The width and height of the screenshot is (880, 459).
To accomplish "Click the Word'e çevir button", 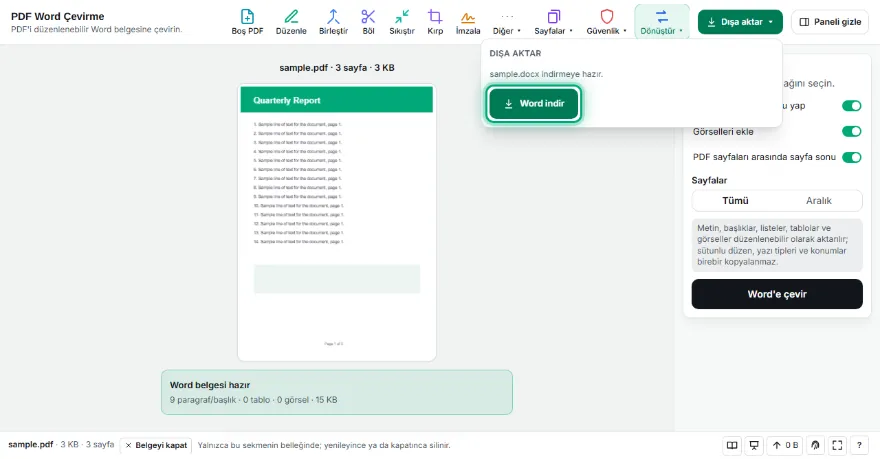I will (x=777, y=294).
